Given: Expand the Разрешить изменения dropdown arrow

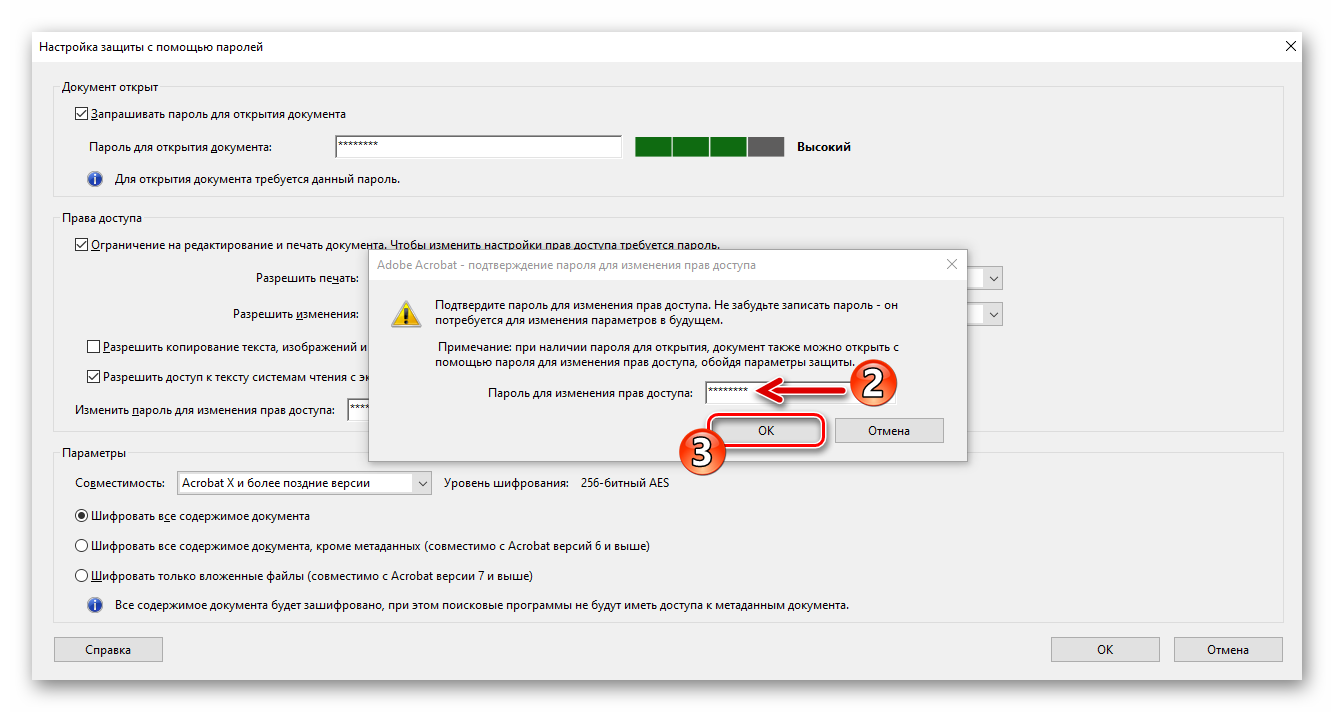Looking at the screenshot, I should pos(993,314).
